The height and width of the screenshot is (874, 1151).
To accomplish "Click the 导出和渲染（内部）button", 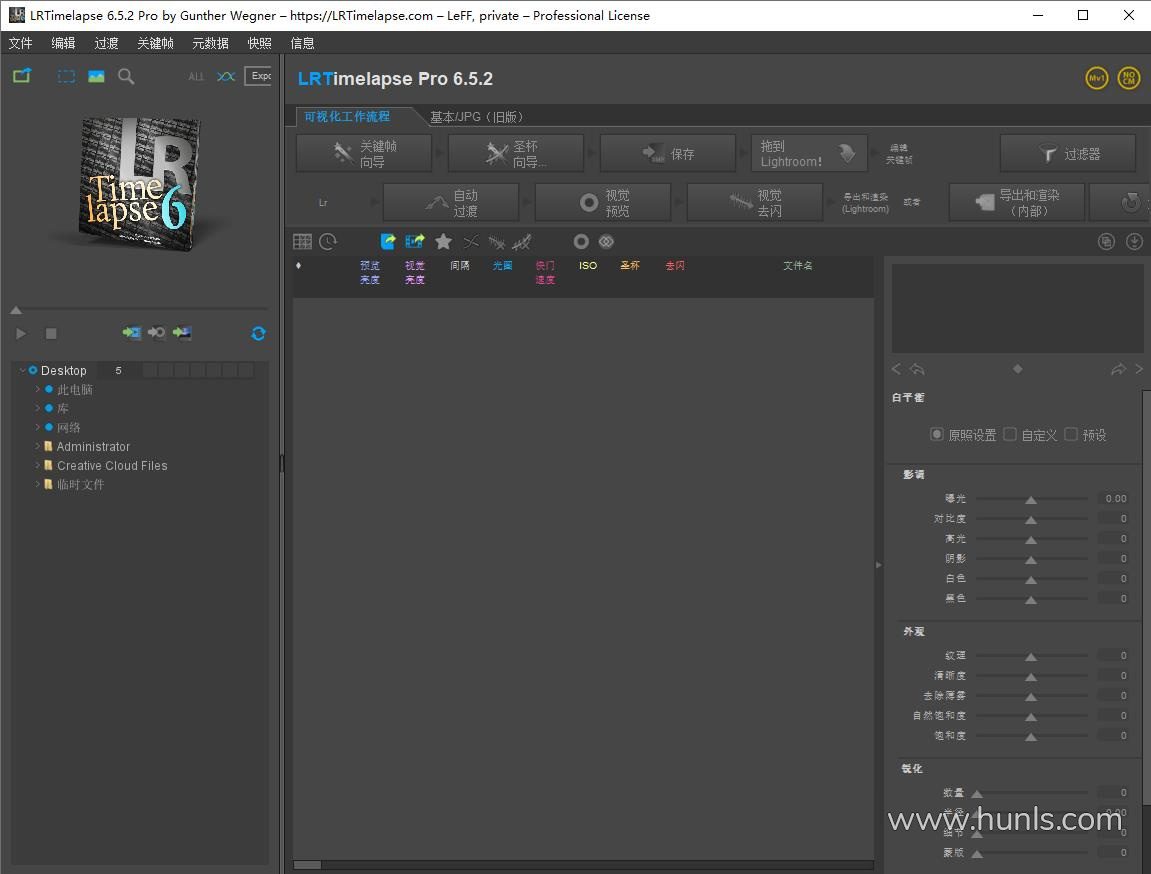I will pos(1017,203).
